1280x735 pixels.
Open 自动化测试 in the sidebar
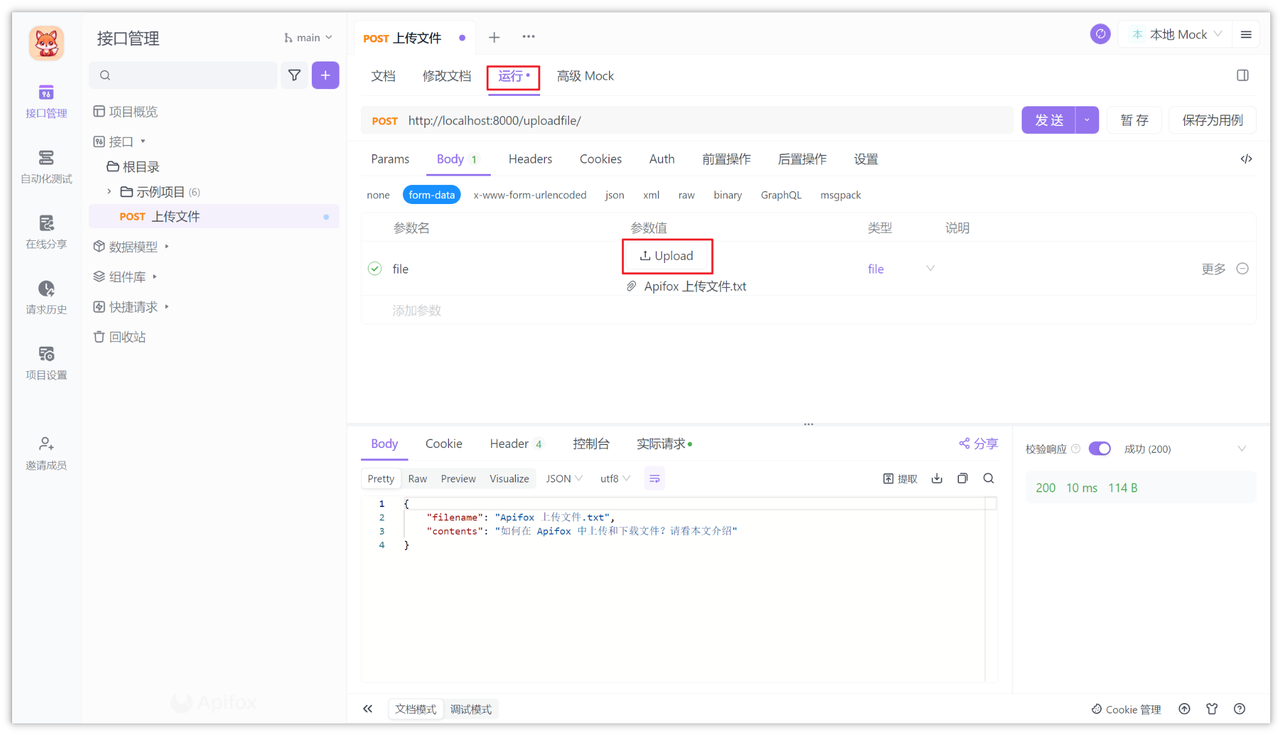(x=46, y=167)
